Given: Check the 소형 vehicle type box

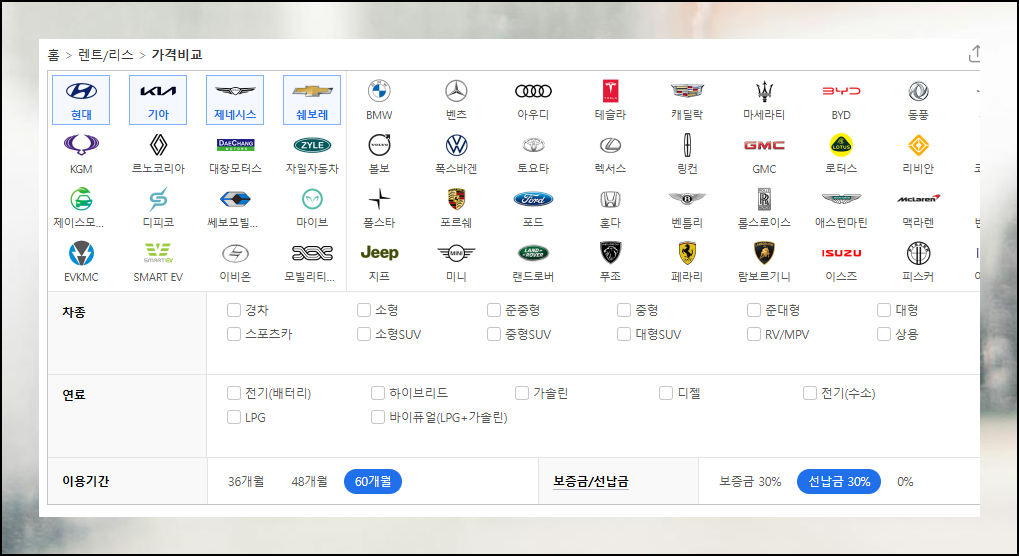Looking at the screenshot, I should (x=364, y=310).
